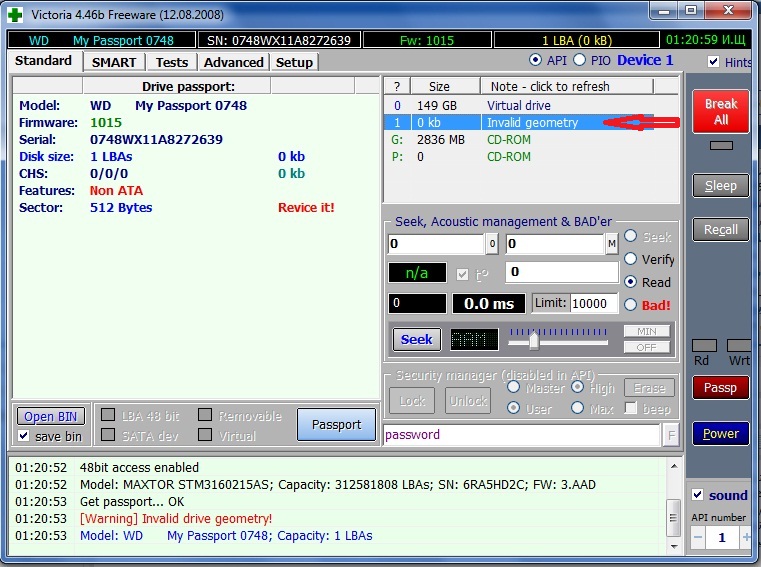
Task: Toggle the Virtual checkbox
Action: pyautogui.click(x=205, y=434)
